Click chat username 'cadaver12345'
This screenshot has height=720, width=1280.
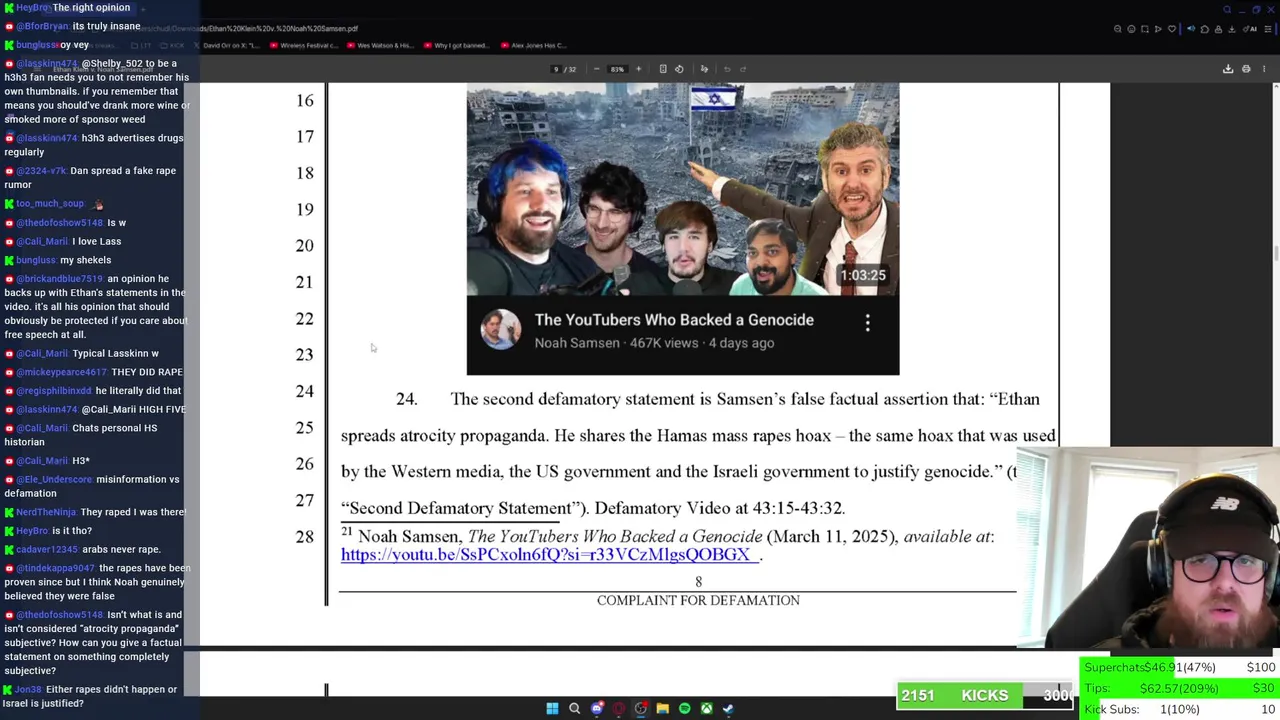pyautogui.click(x=47, y=549)
